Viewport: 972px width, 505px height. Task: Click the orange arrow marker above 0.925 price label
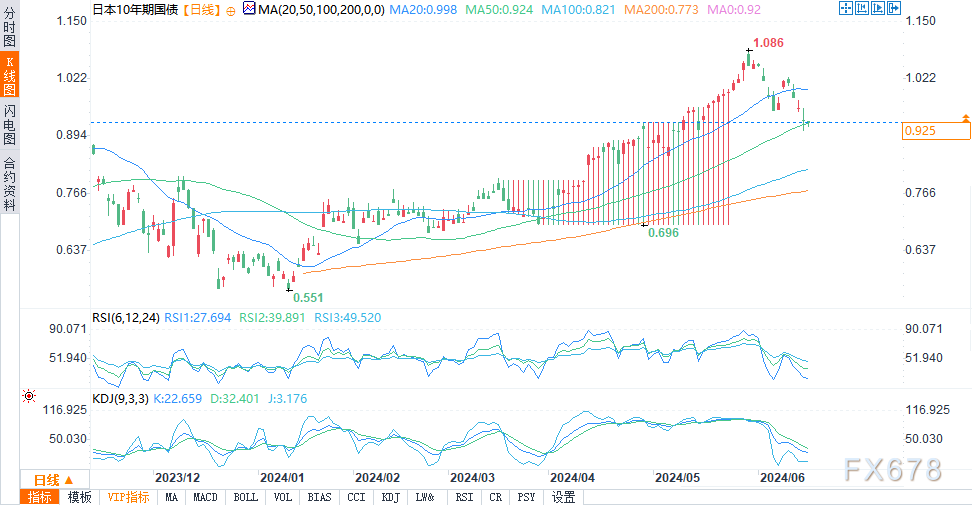pyautogui.click(x=965, y=119)
